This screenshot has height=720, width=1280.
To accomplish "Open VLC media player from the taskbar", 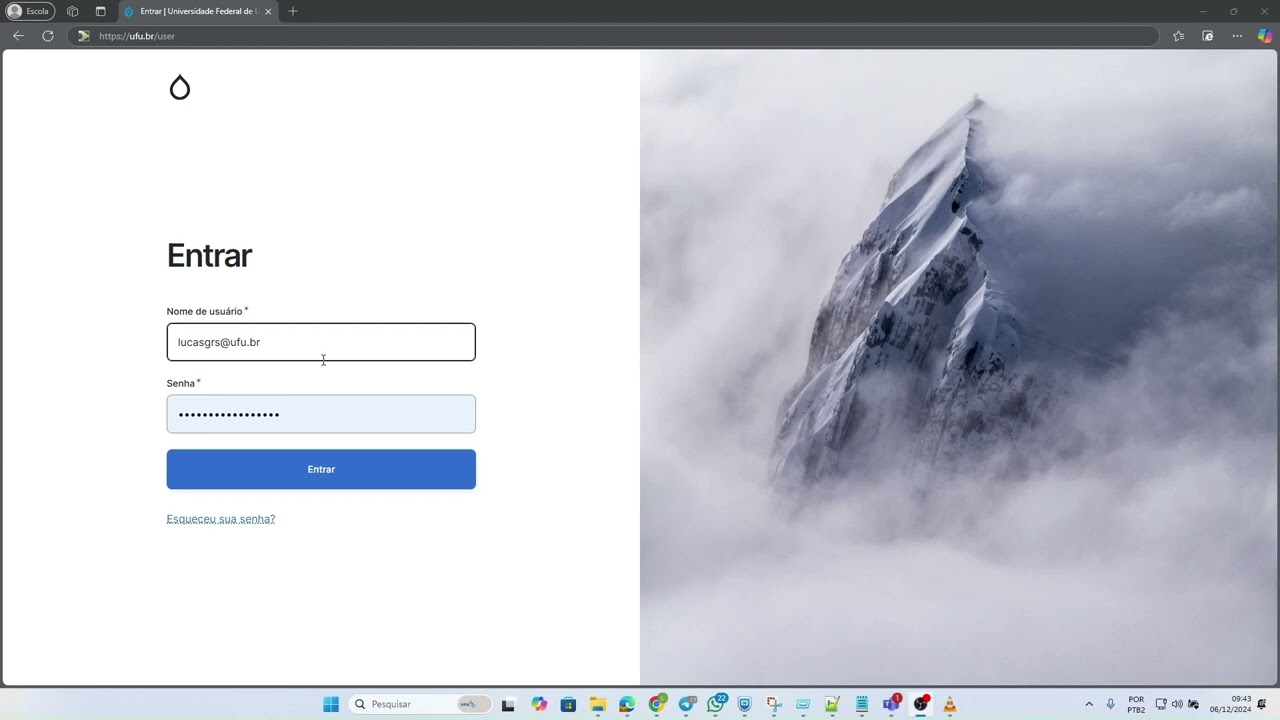I will tap(950, 704).
